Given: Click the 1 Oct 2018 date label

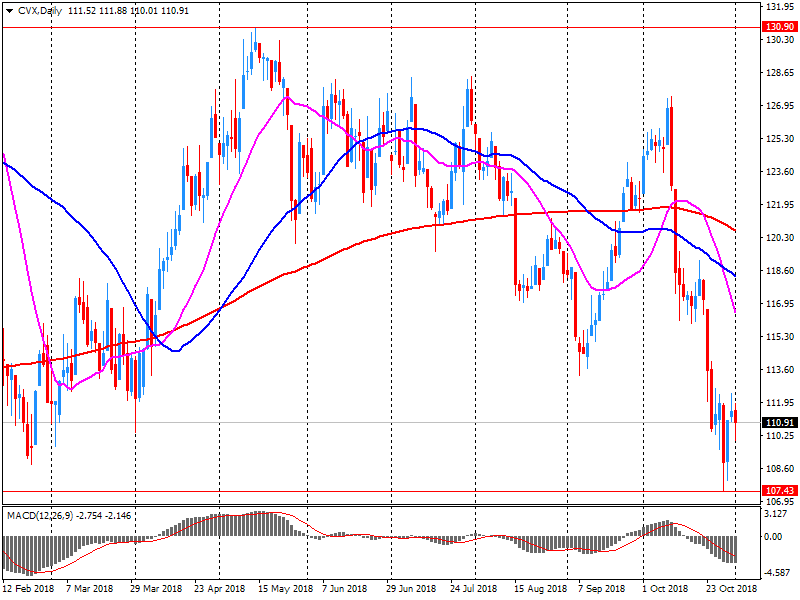Looking at the screenshot, I should [665, 589].
